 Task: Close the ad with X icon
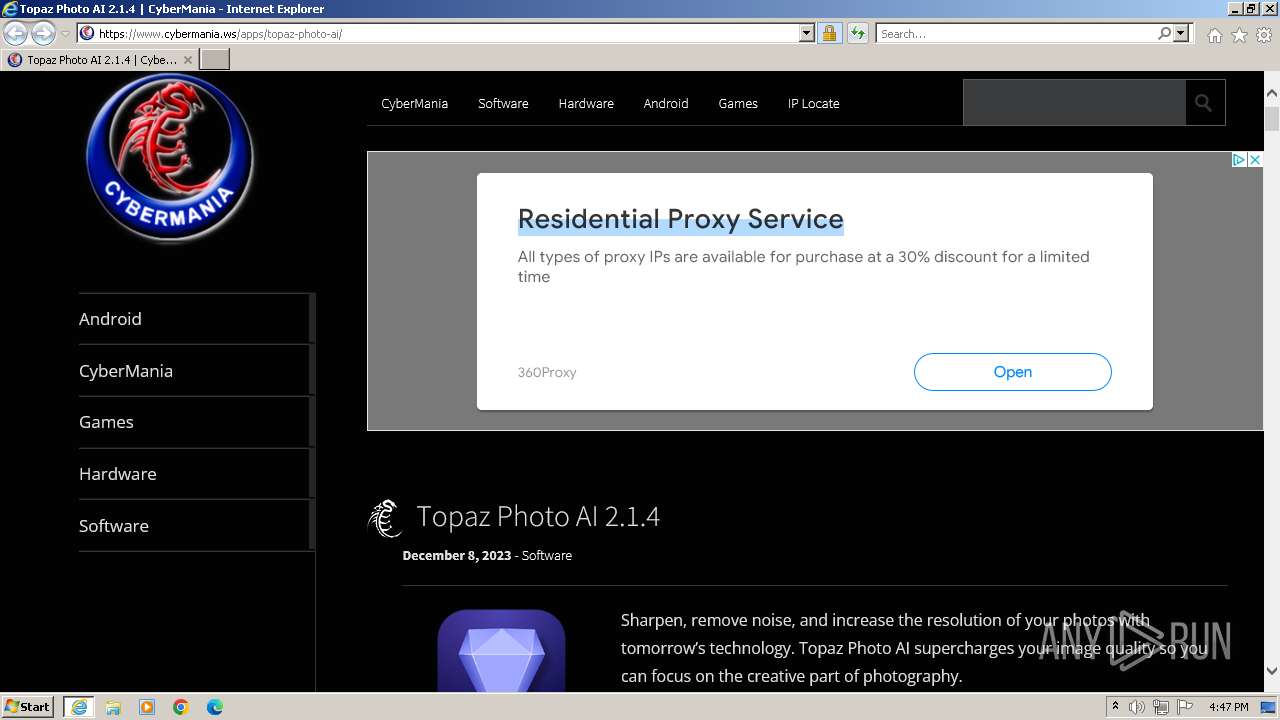coord(1254,159)
